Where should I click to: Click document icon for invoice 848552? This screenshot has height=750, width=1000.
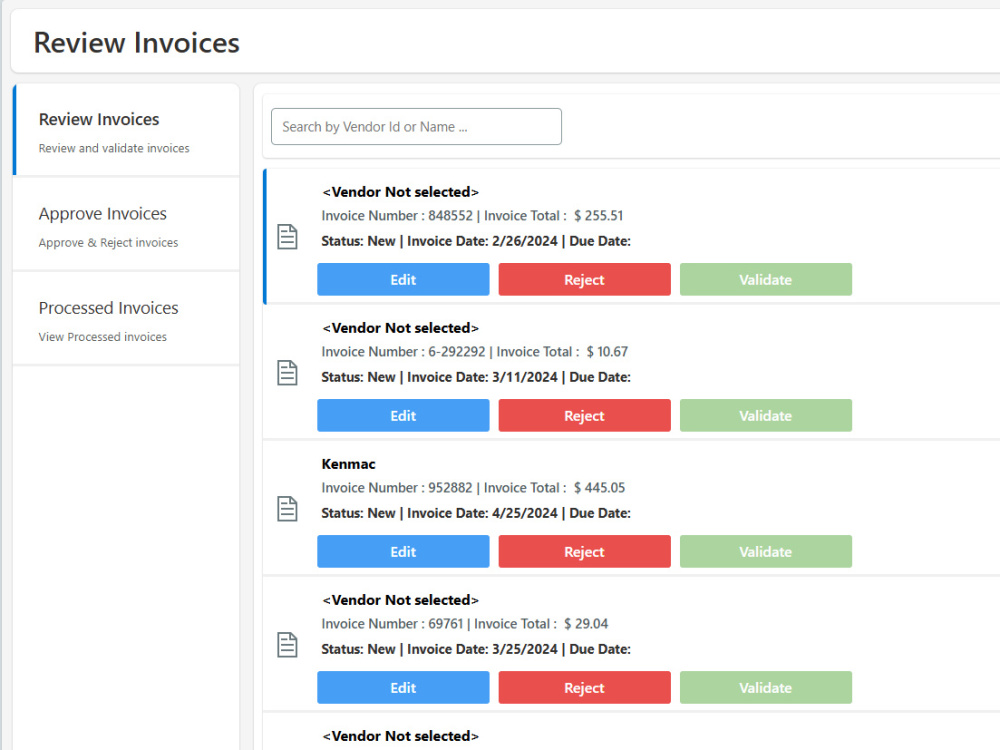287,237
